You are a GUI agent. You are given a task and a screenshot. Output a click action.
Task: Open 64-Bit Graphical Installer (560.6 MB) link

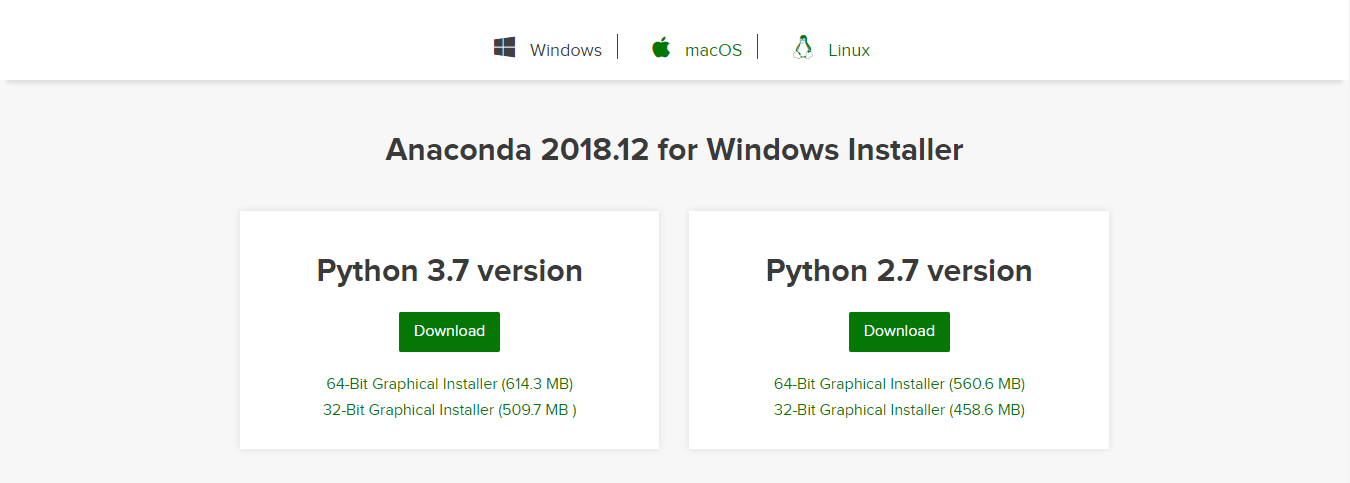pyautogui.click(x=899, y=384)
